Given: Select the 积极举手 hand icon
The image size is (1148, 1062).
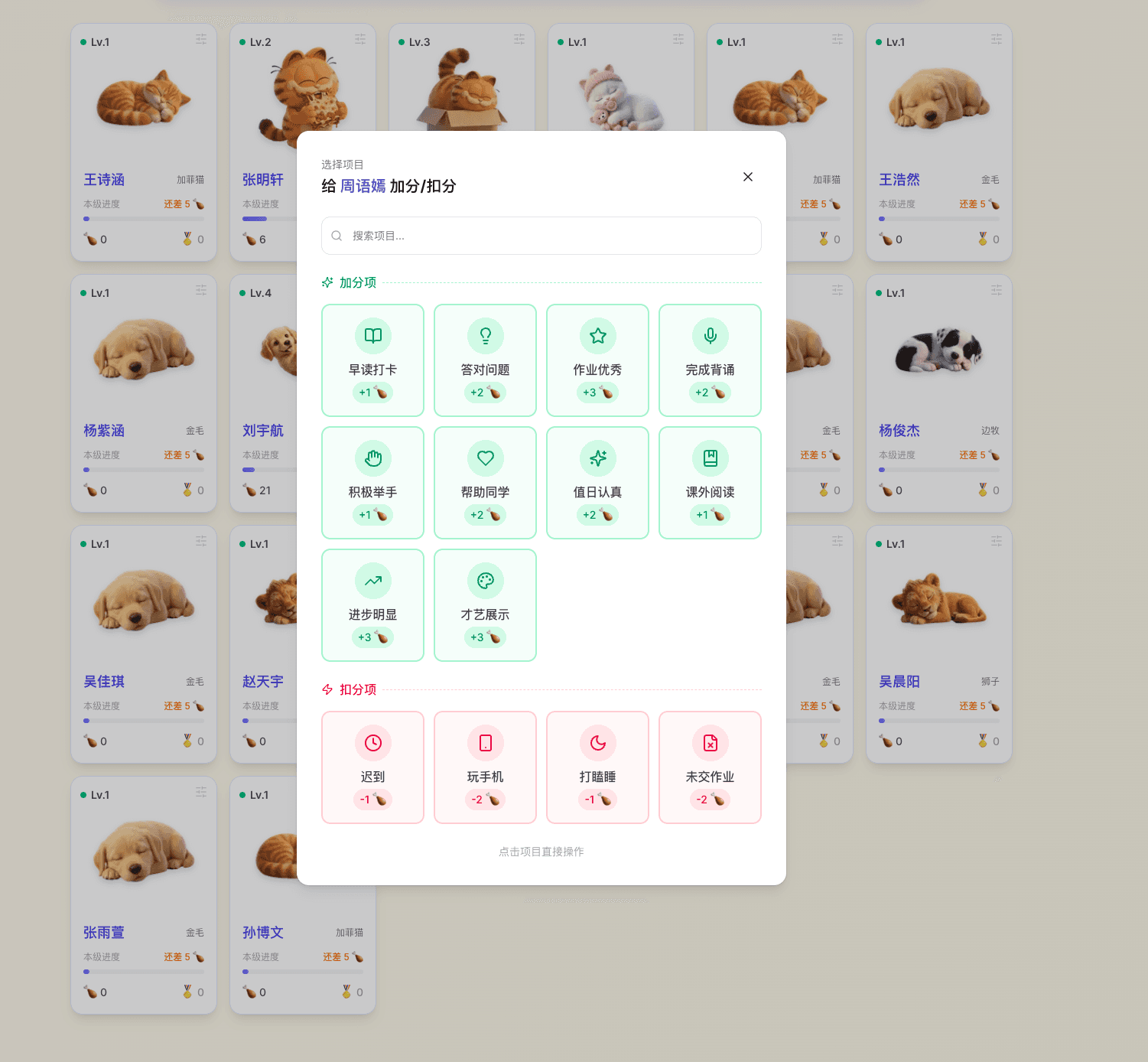Looking at the screenshot, I should point(372,458).
